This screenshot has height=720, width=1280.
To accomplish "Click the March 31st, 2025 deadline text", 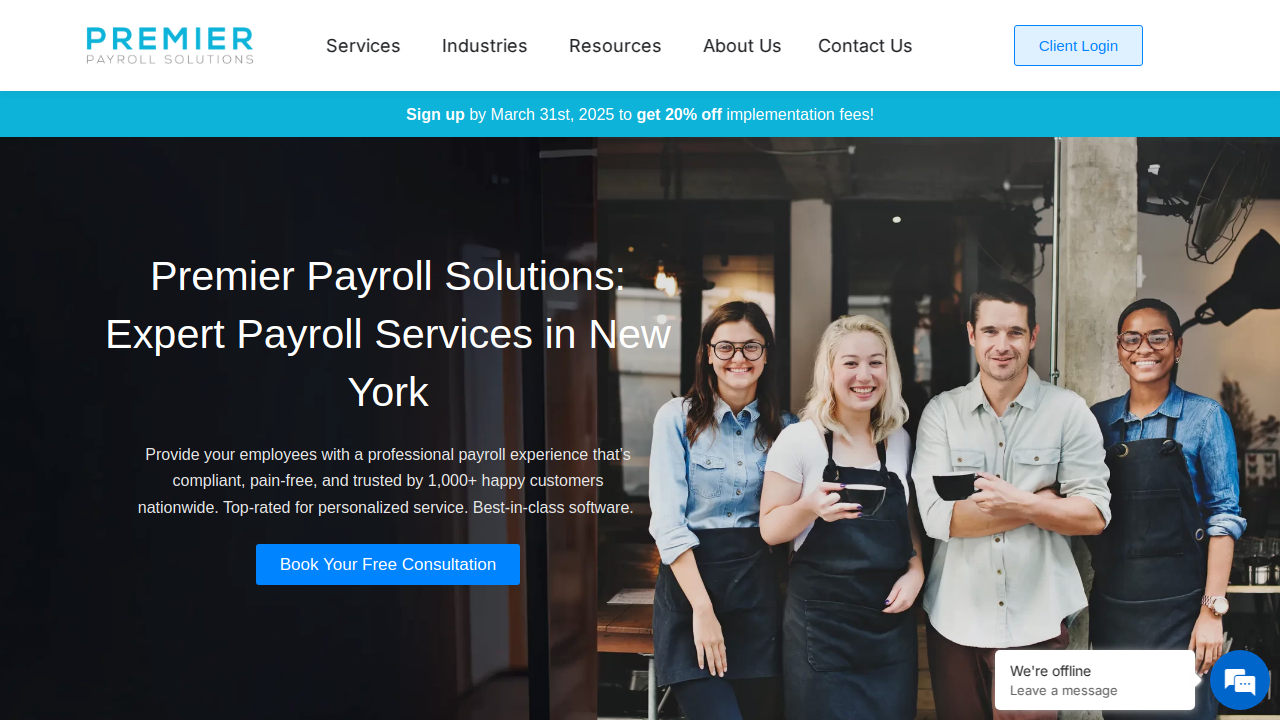I will coord(552,114).
